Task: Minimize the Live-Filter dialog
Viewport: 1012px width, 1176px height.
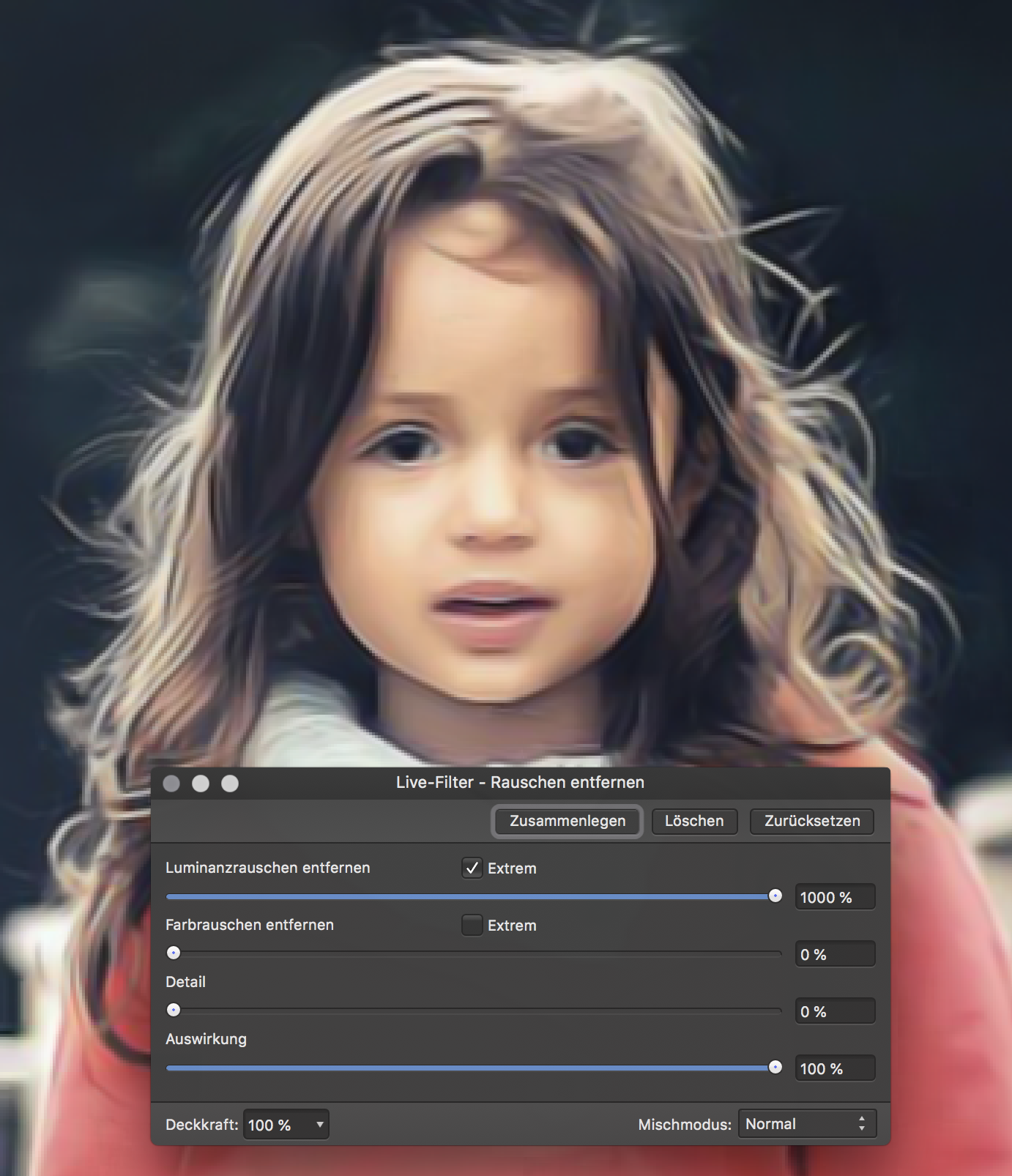Action: [201, 784]
